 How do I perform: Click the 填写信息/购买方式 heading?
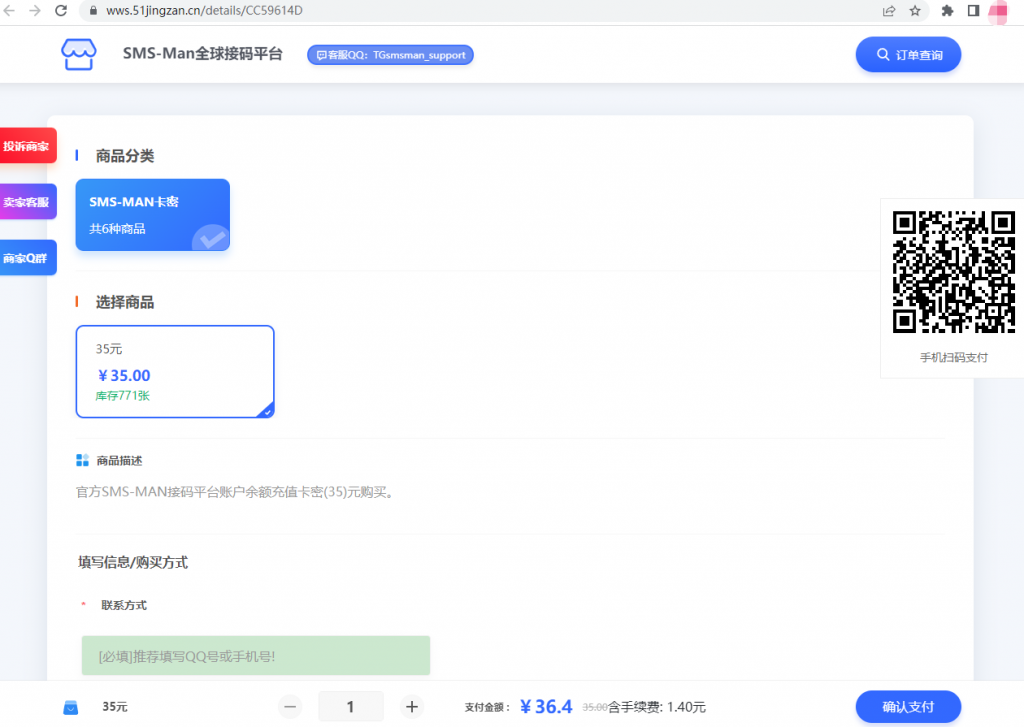tap(133, 562)
